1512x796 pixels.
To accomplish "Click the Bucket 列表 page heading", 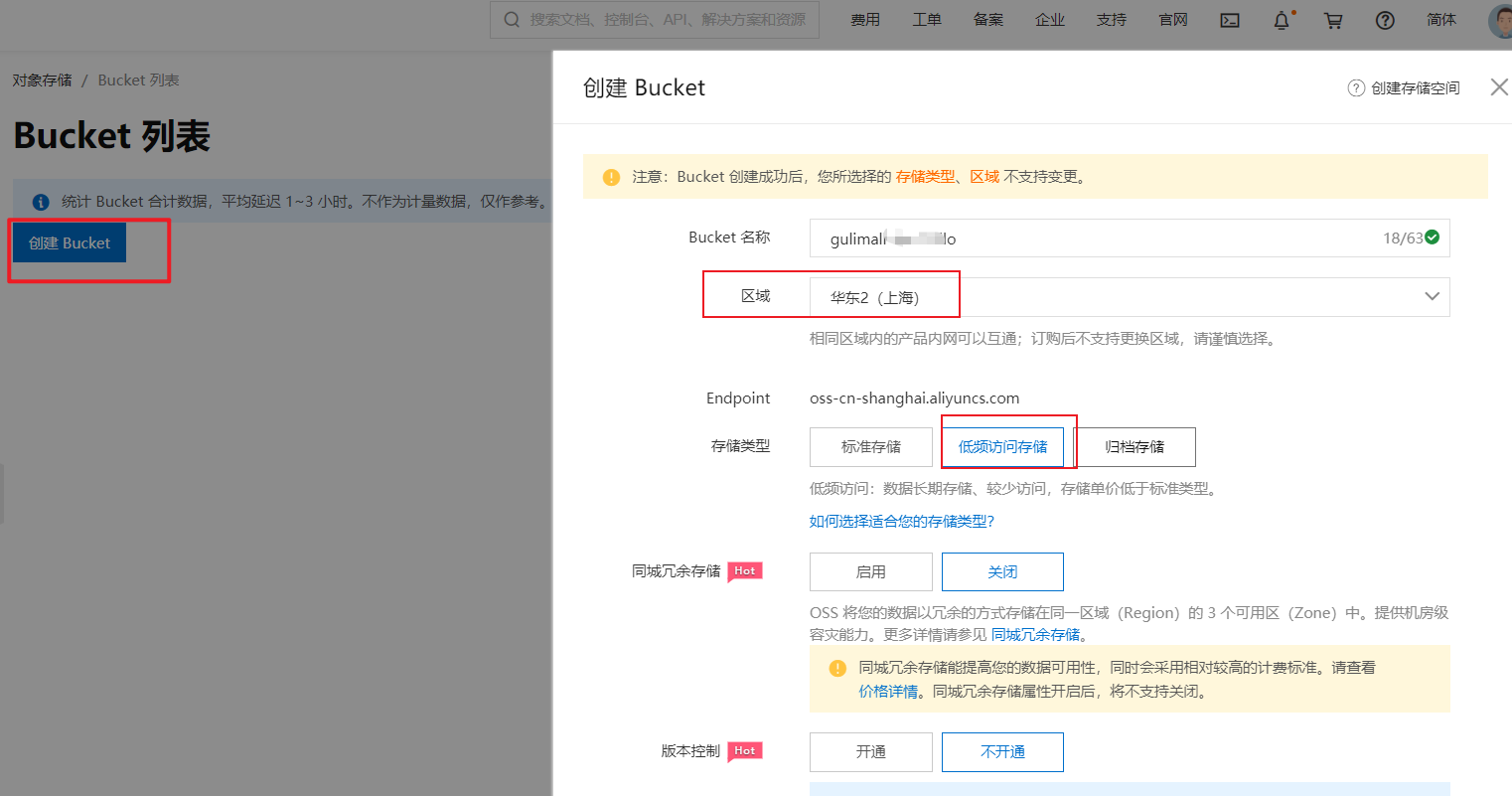I will tap(112, 136).
